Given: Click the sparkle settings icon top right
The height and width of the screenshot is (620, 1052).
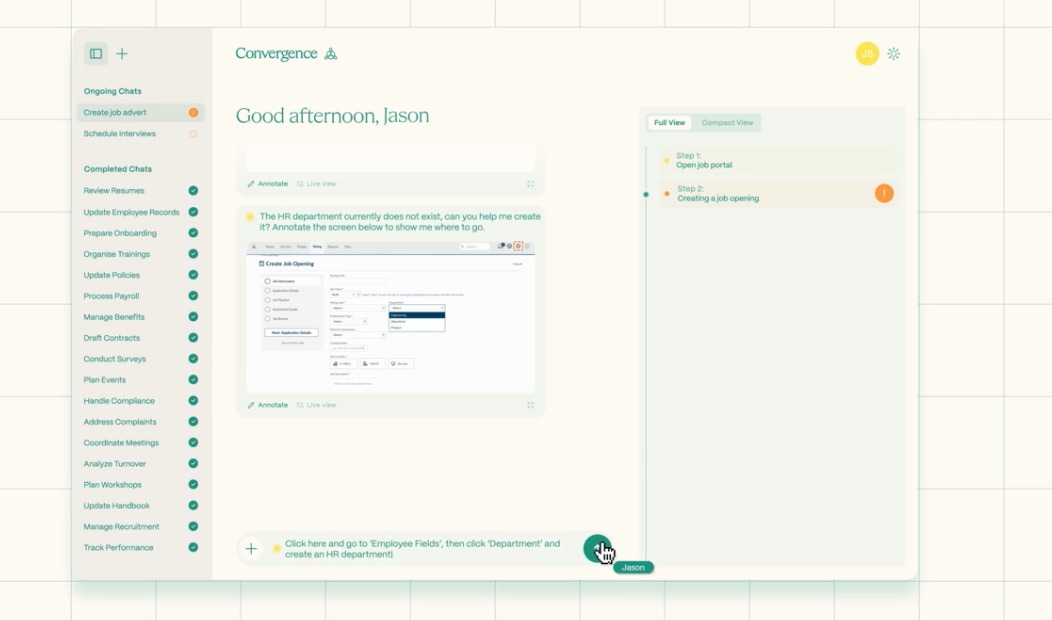Looking at the screenshot, I should coord(893,53).
